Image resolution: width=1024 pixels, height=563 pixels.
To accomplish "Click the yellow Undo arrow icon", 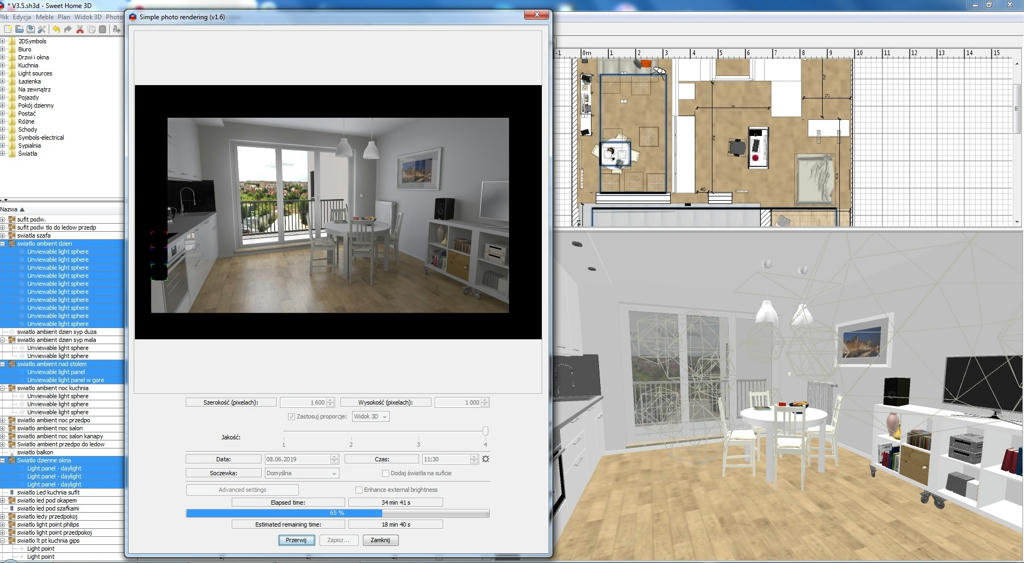I will point(56,29).
